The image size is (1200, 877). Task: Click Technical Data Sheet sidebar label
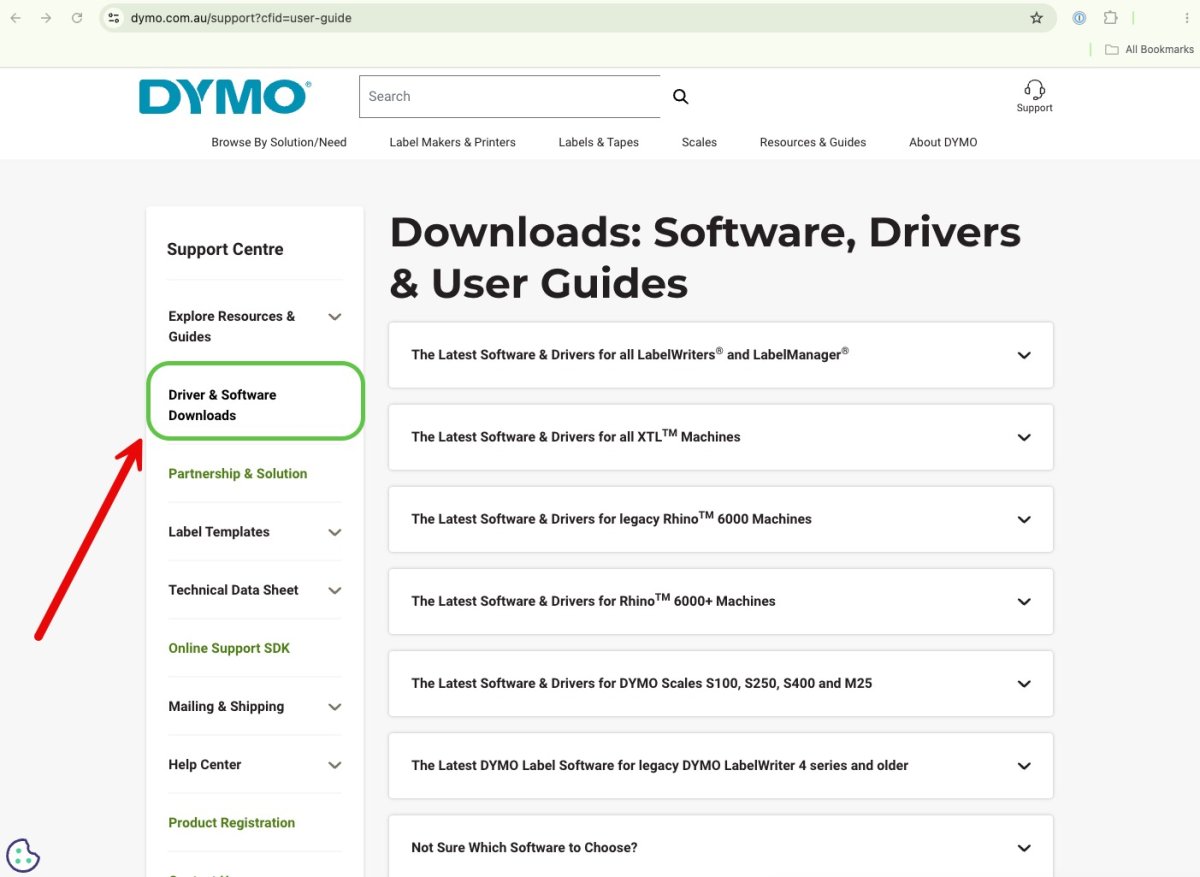[233, 590]
